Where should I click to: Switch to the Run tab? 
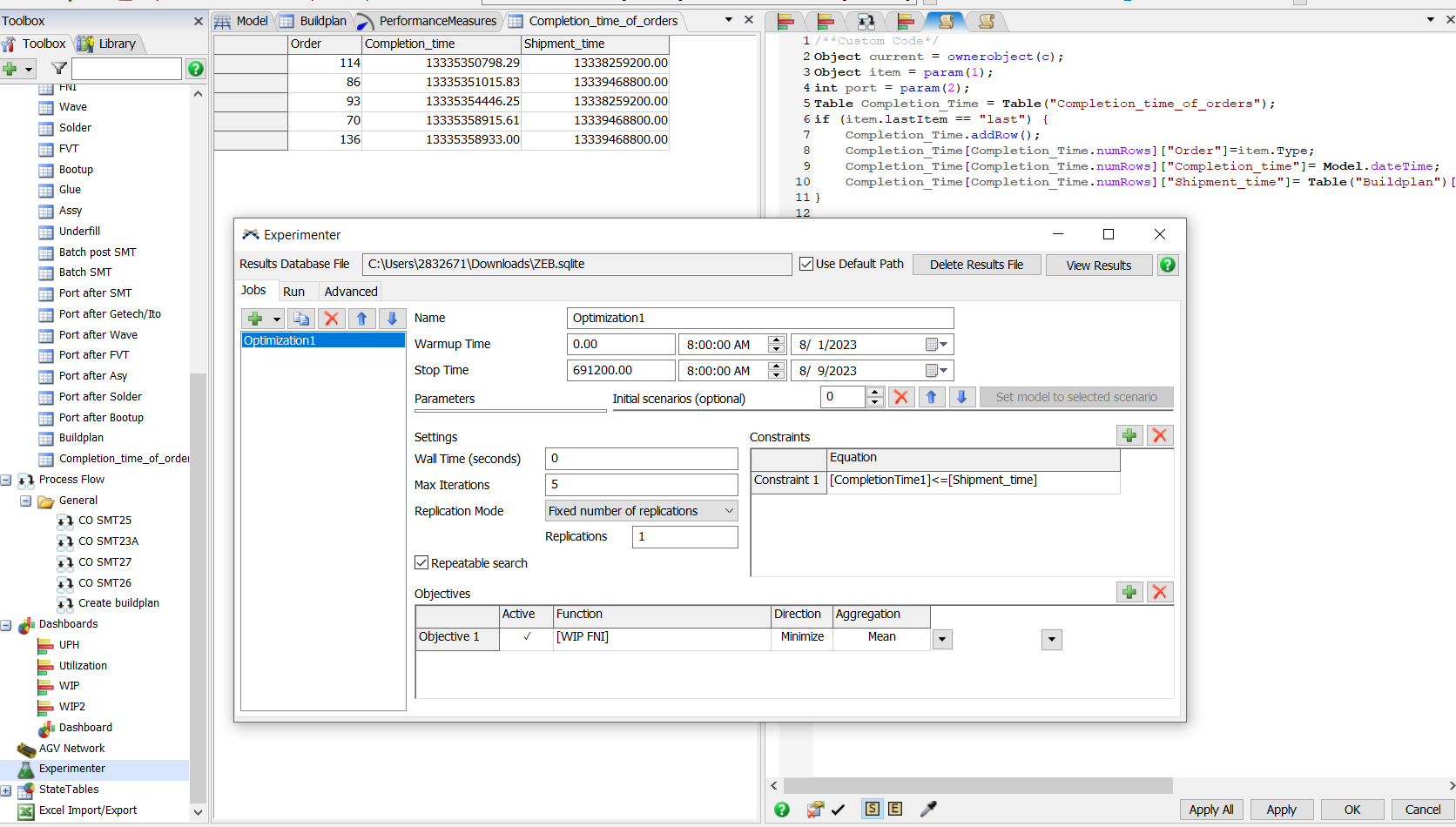pos(293,292)
